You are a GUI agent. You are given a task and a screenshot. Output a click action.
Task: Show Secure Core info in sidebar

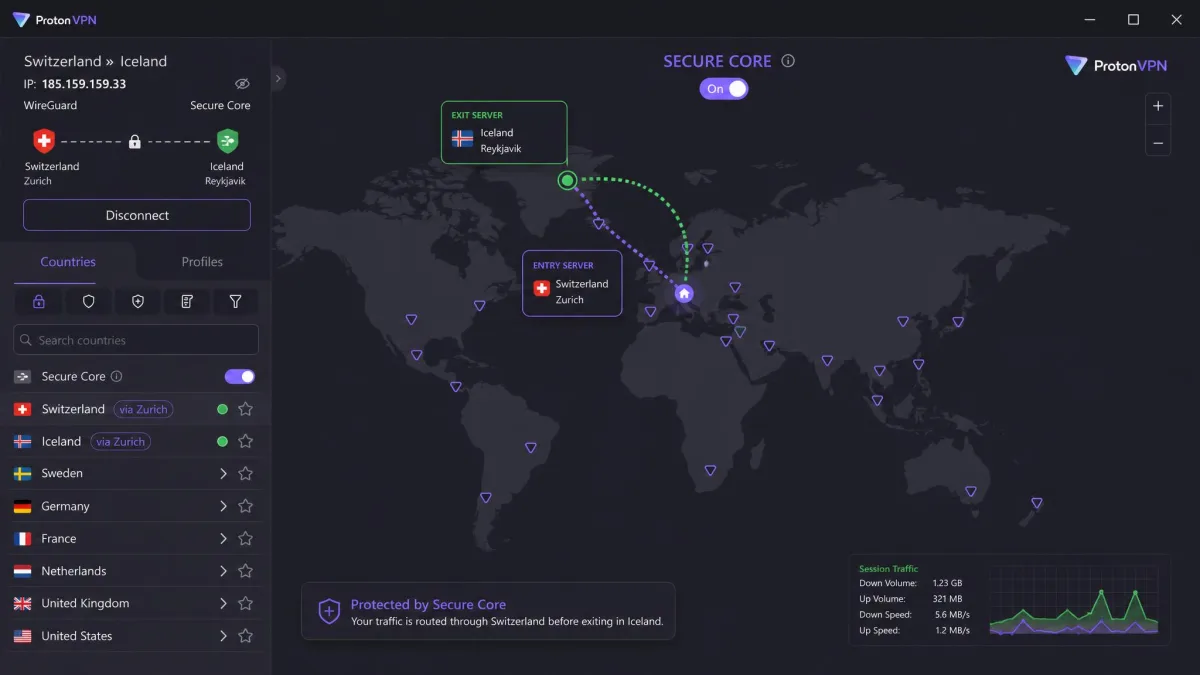[x=116, y=377]
